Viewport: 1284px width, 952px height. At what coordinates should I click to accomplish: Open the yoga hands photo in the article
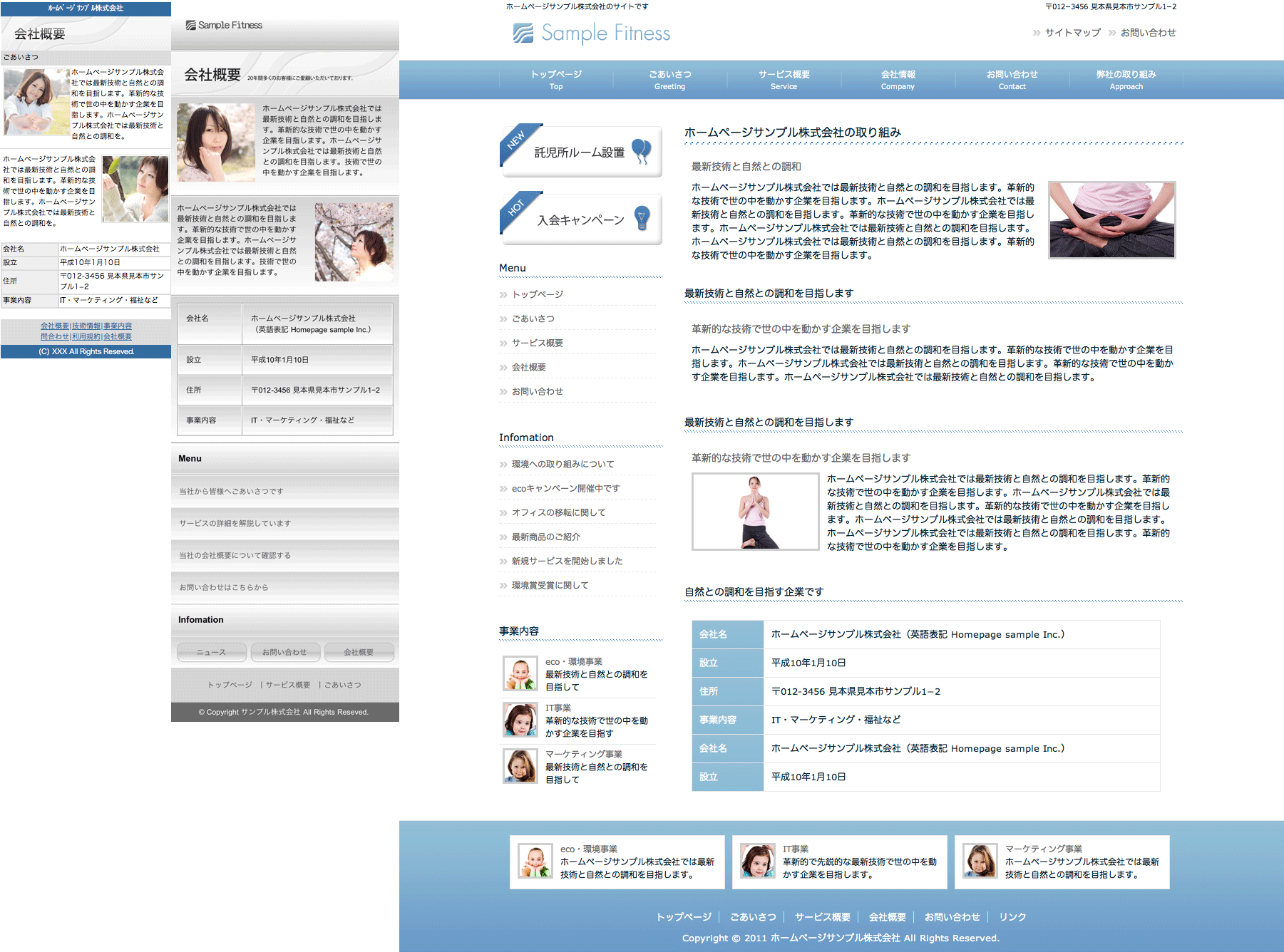tap(1111, 219)
